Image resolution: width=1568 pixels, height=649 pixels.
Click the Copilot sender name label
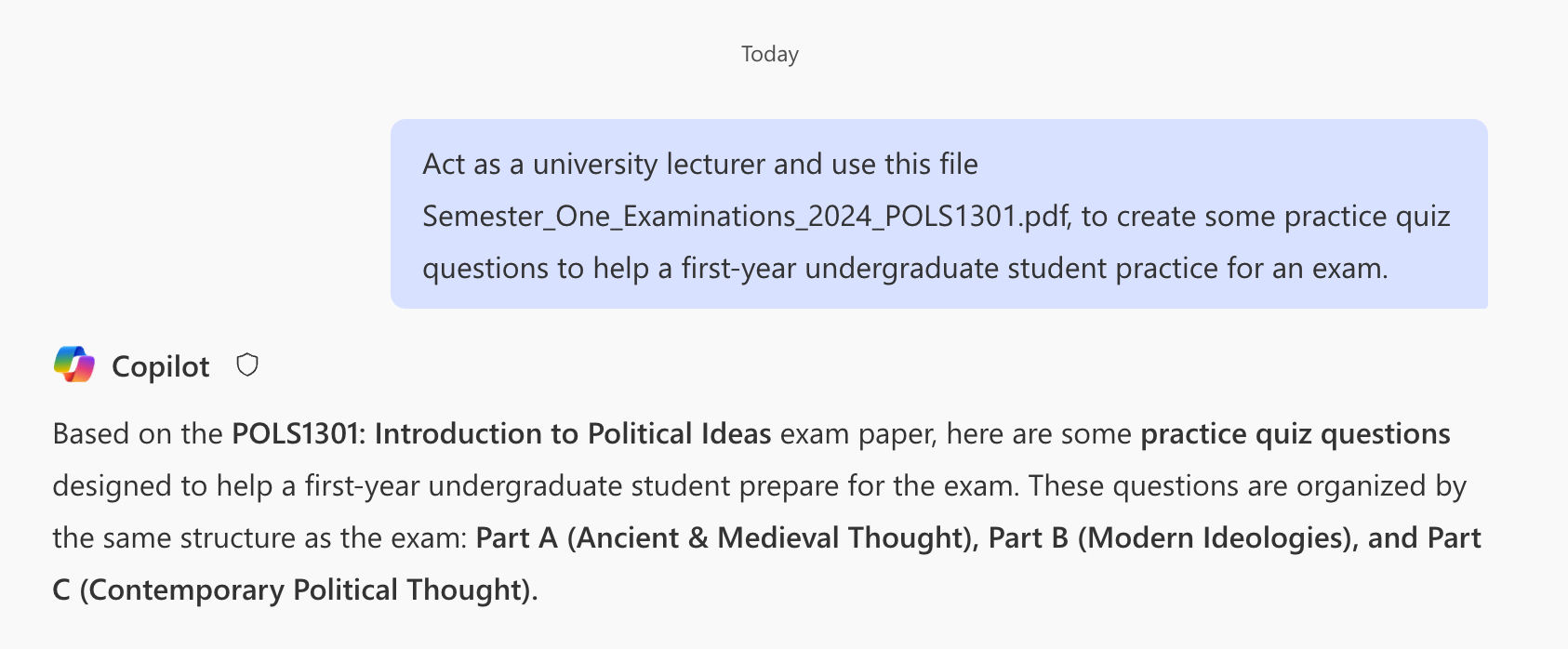tap(160, 366)
